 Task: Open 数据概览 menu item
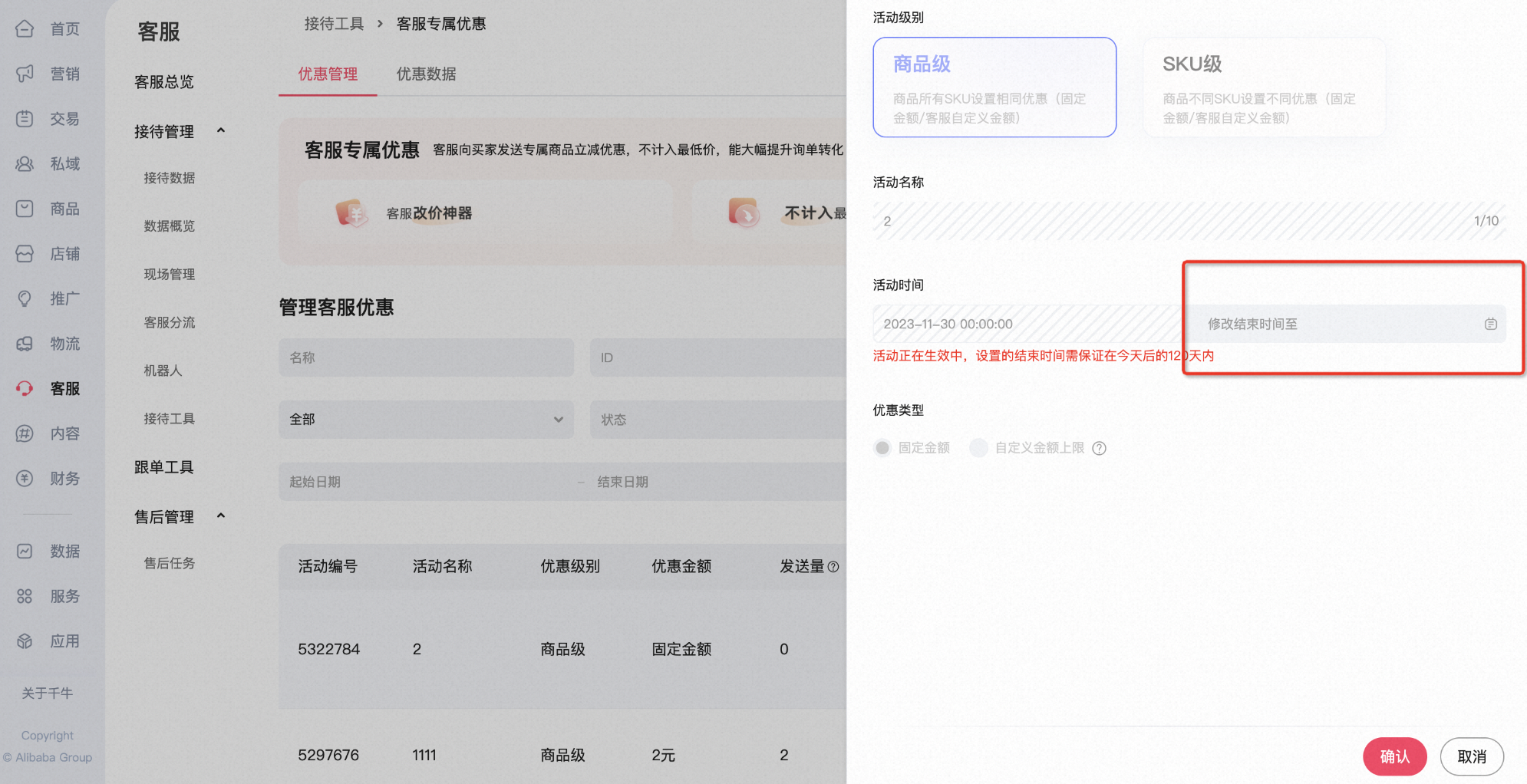click(x=170, y=226)
